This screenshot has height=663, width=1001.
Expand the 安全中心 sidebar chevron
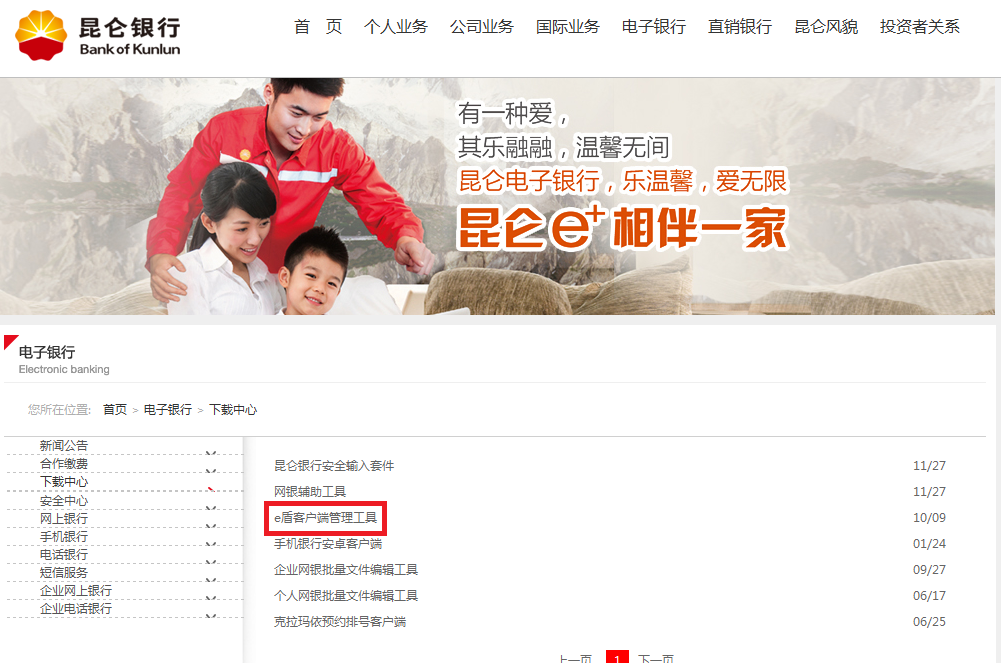click(x=210, y=507)
